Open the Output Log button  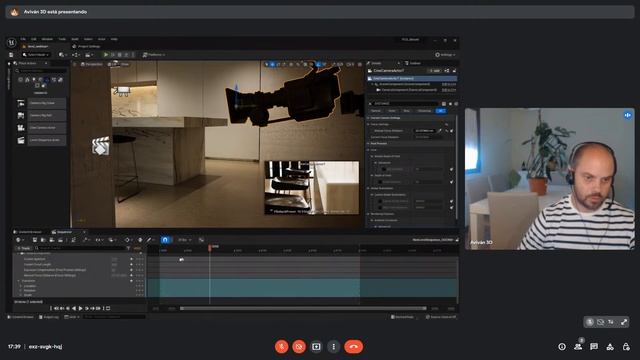tap(49, 317)
